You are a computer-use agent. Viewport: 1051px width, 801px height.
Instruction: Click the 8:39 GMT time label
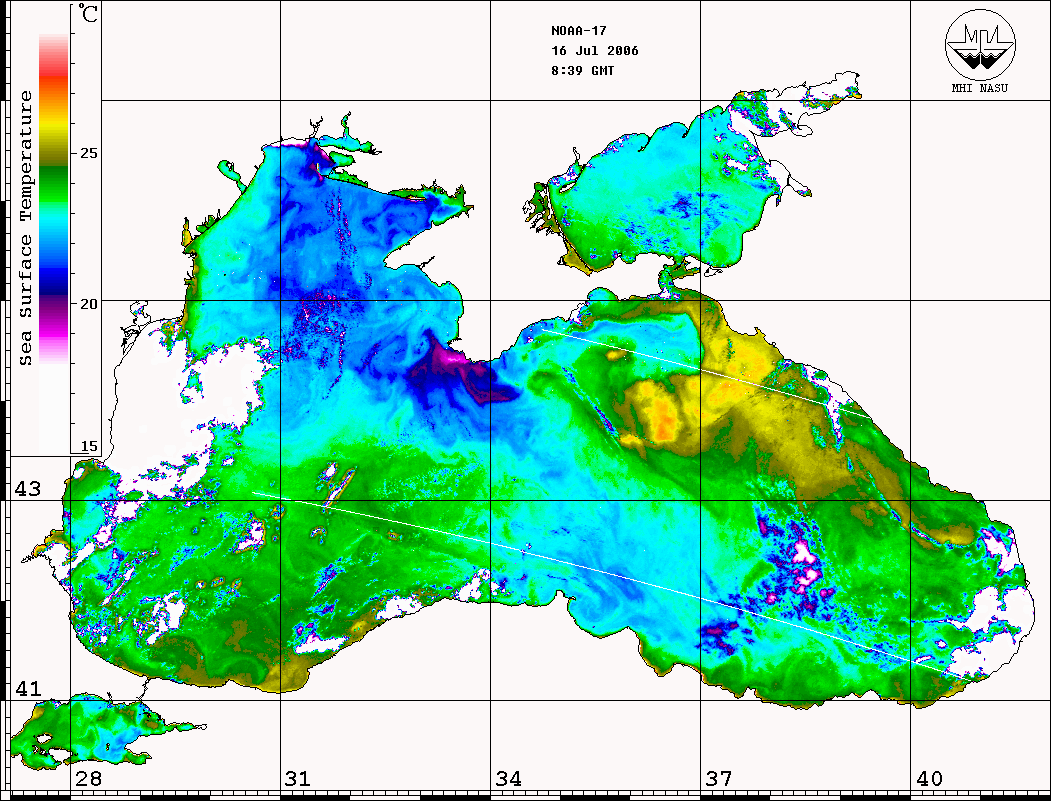[583, 71]
